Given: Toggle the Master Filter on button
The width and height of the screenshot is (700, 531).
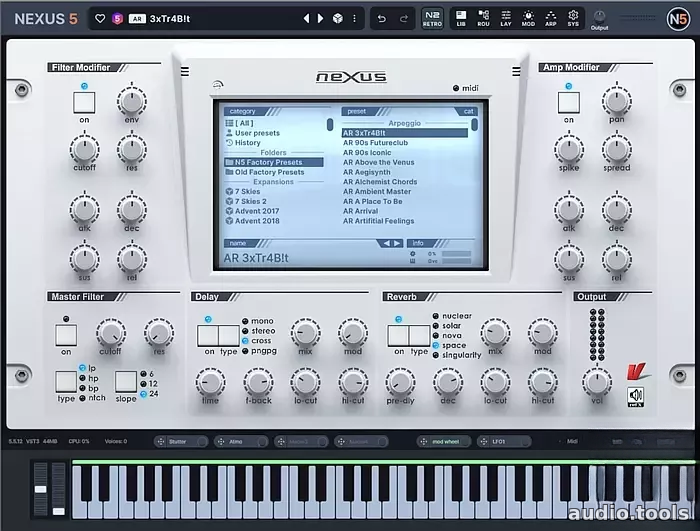Looking at the screenshot, I should pyautogui.click(x=66, y=335).
